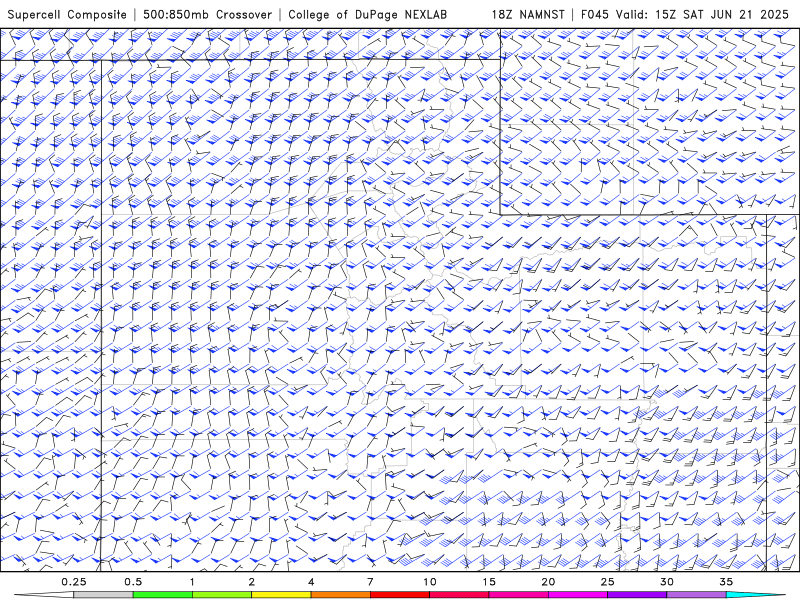This screenshot has width=800, height=600.
Task: Click the 'F045 Valid: 15Z SAT JUN 21 2025' text
Action: click(x=685, y=15)
